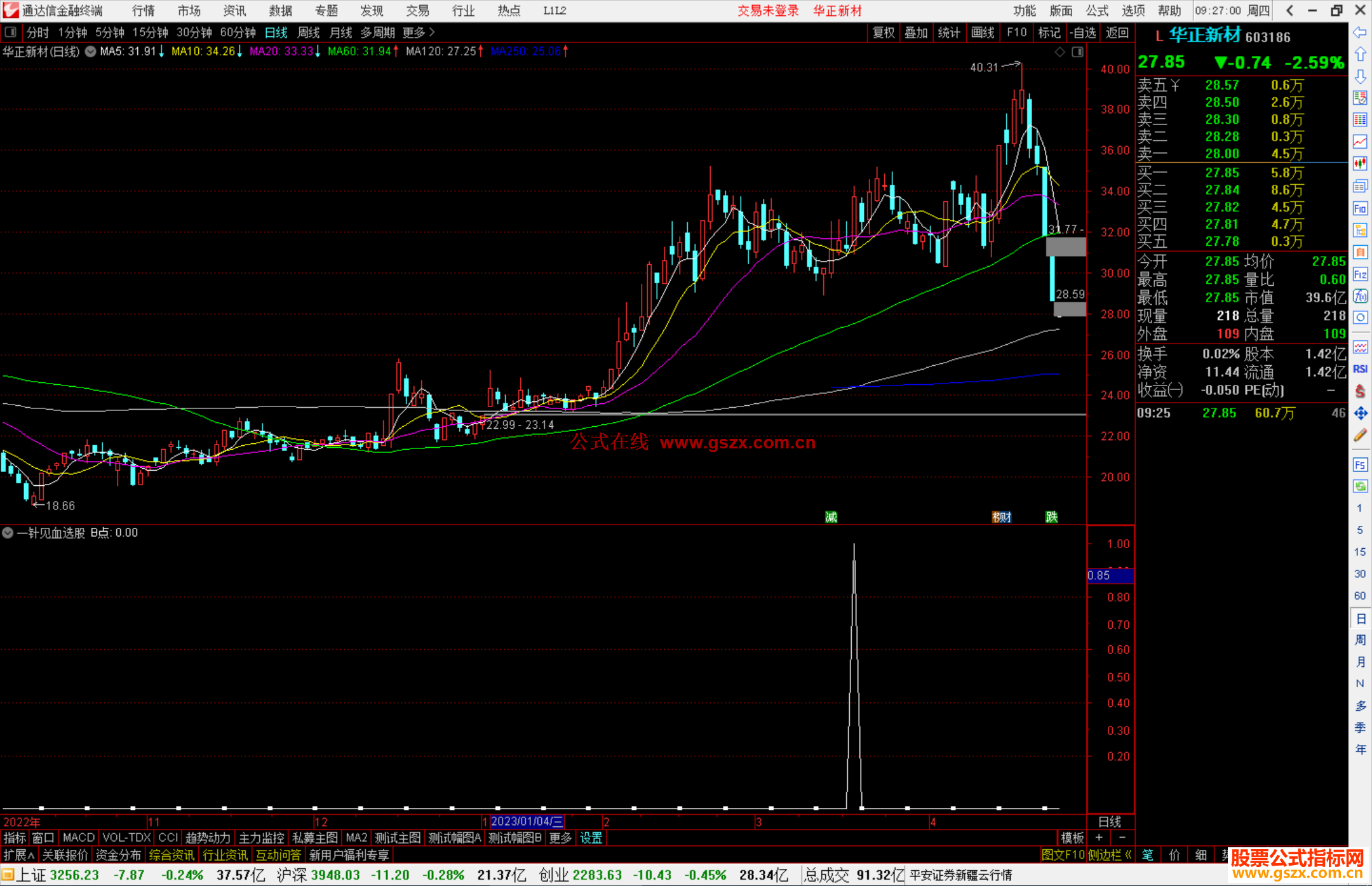1372x886 pixels.
Task: Click the 2023/01/04 date marker on timeline
Action: point(527,821)
